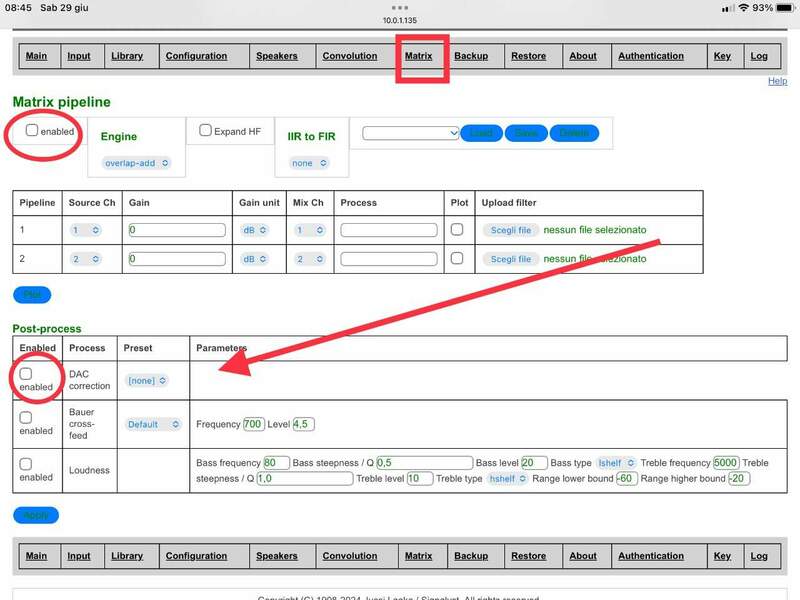Viewport: 800px width, 600px height.
Task: Toggle the Expand HF checkbox
Action: 206,131
